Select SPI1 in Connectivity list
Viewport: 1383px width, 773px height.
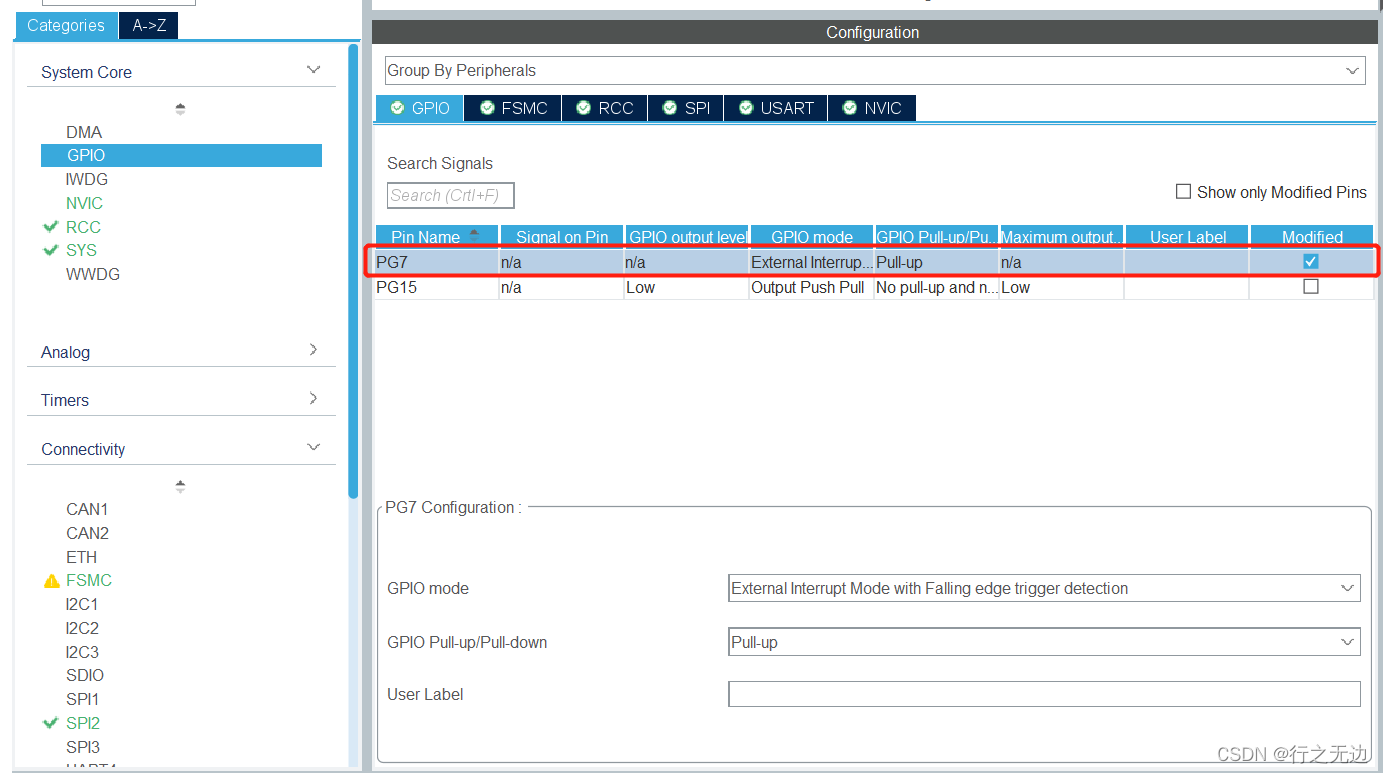click(x=83, y=699)
